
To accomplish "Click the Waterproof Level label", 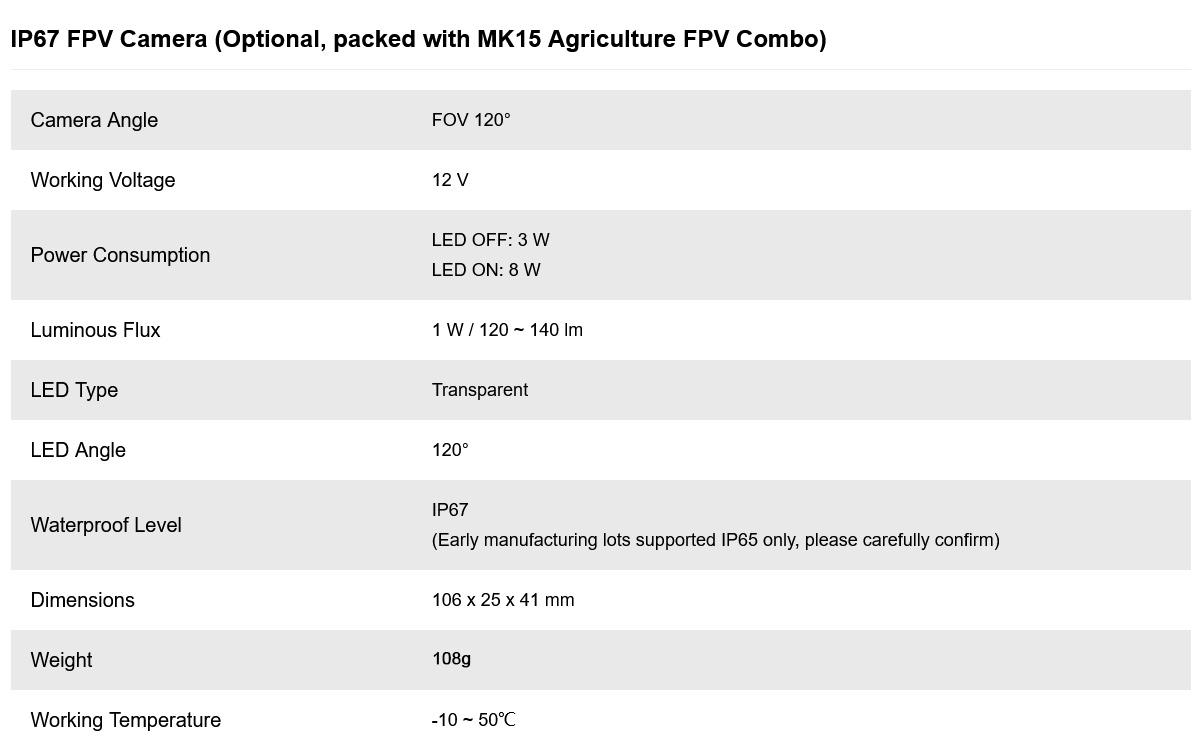I will coord(106,525).
